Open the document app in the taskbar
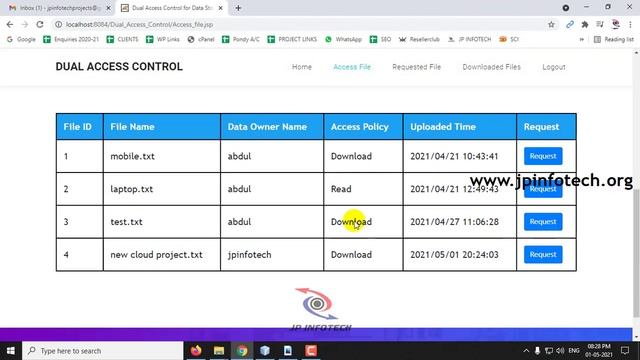Viewport: 640px width, 360px height. point(288,351)
